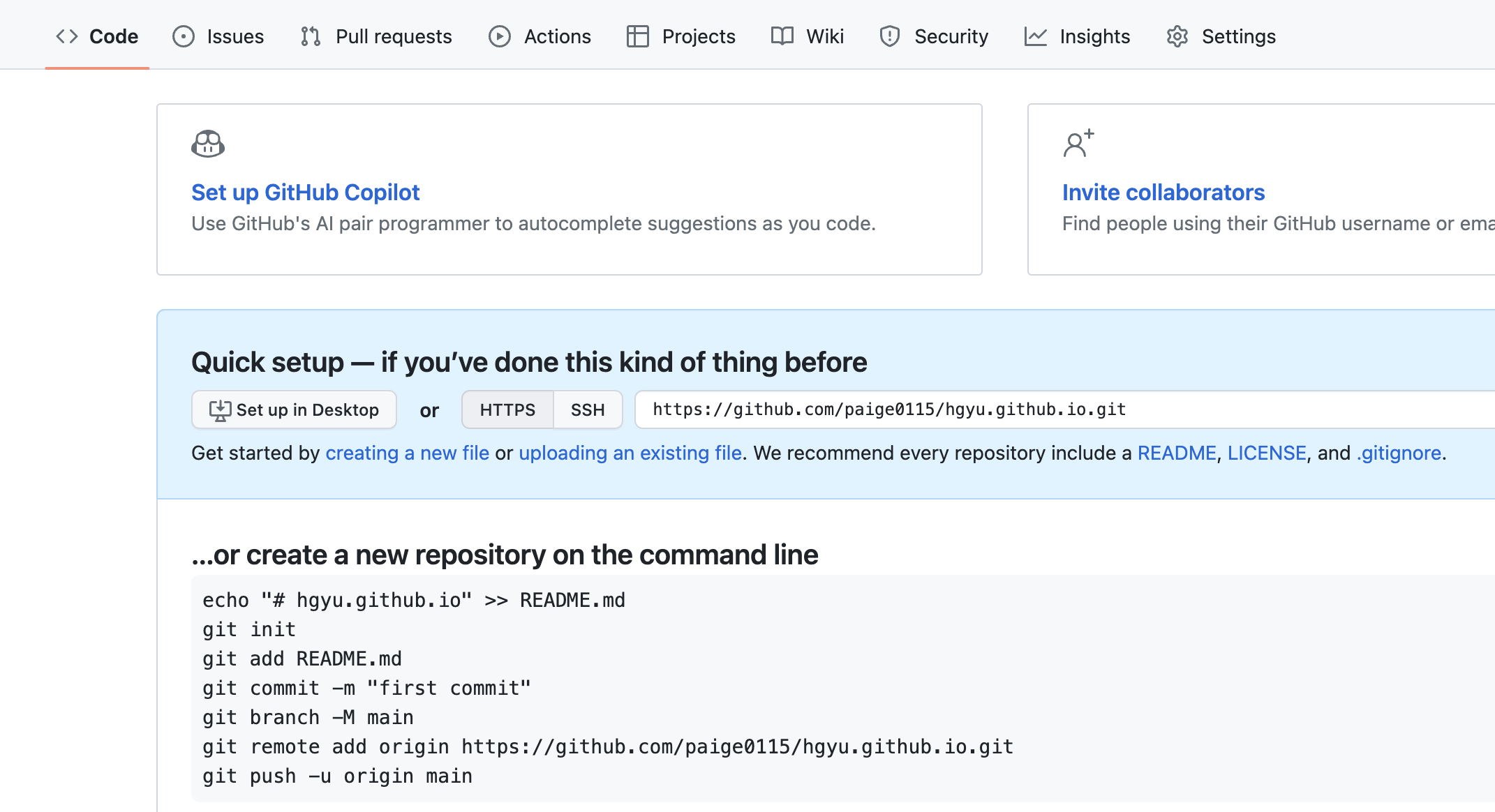Click the Pull requests branch icon
Viewport: 1495px width, 812px height.
(x=311, y=36)
